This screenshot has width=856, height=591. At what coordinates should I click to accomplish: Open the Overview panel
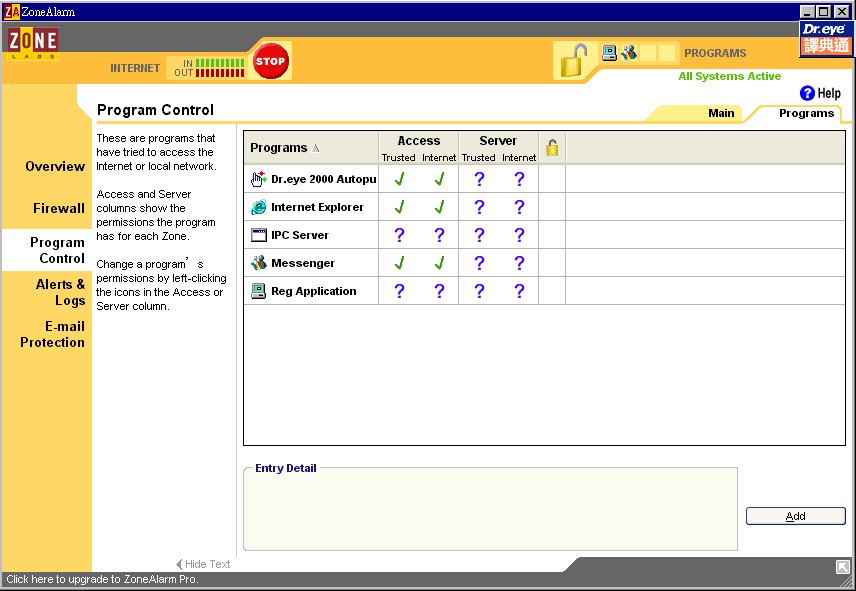[x=55, y=166]
